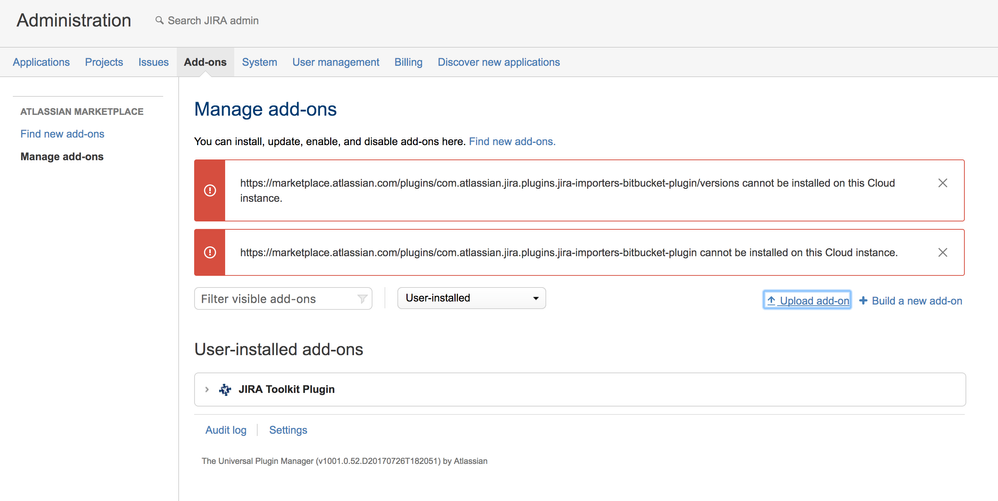Click the upload arrow icon

click(771, 300)
